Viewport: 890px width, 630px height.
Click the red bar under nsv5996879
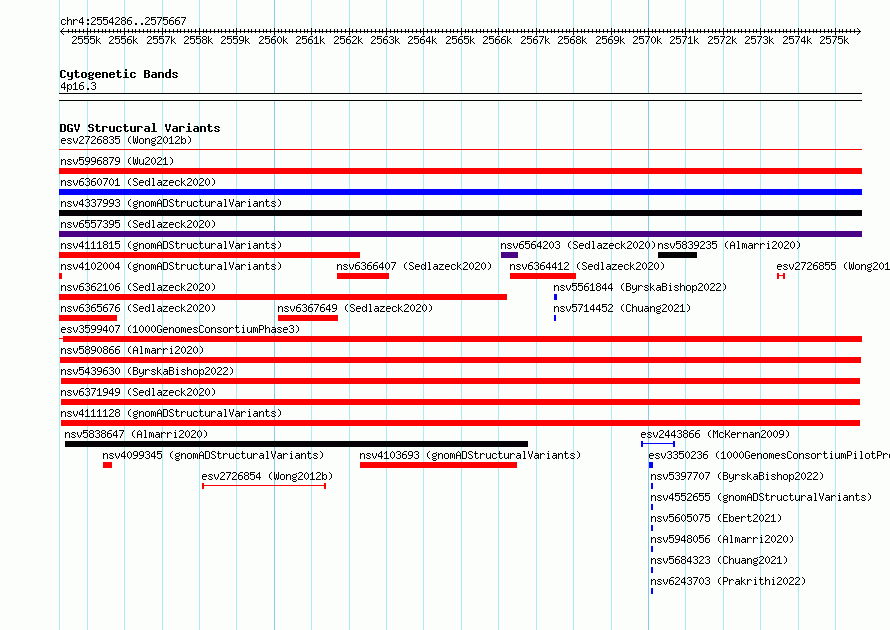460,171
